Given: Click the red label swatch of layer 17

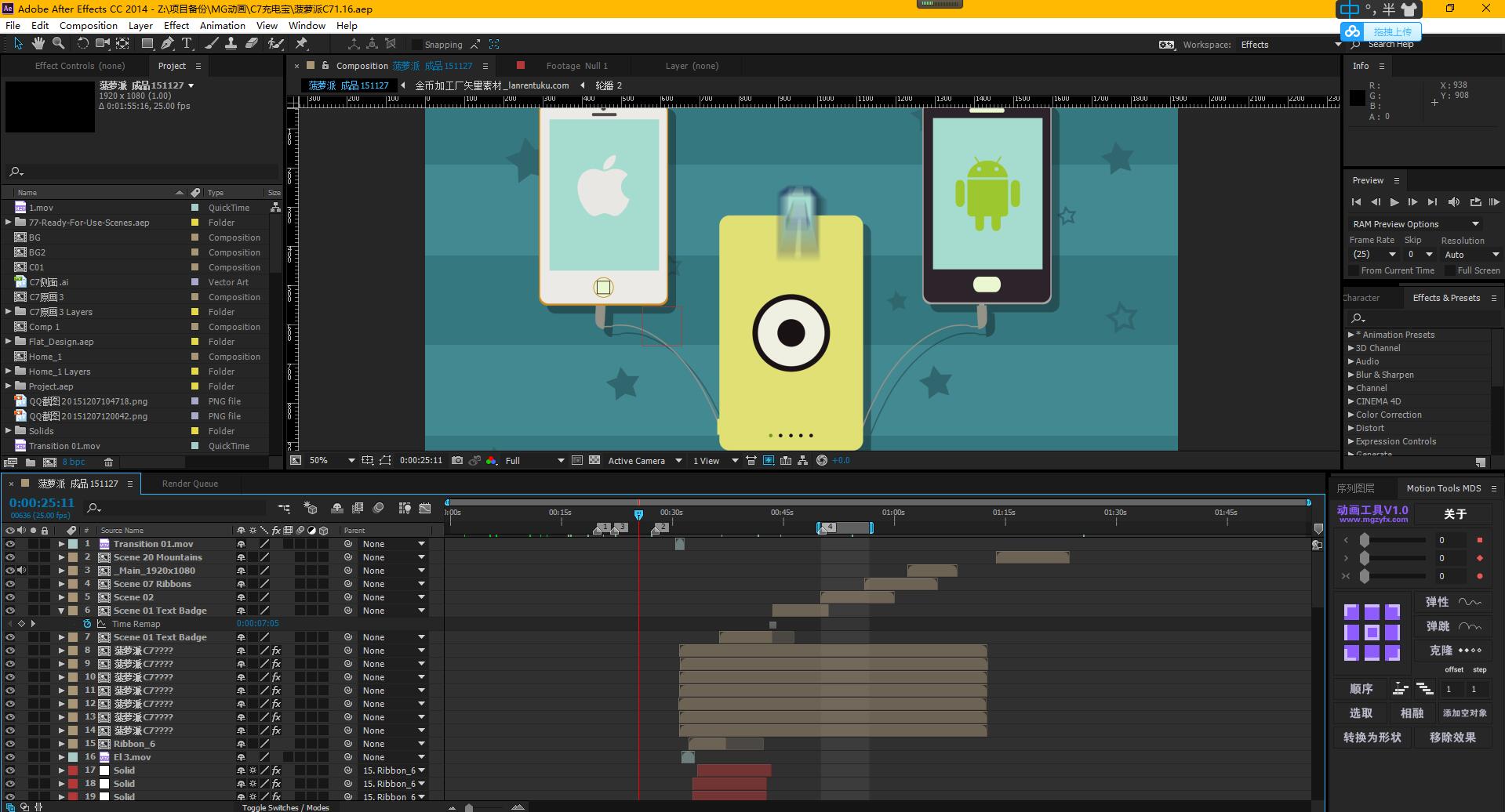Looking at the screenshot, I should coord(73,770).
